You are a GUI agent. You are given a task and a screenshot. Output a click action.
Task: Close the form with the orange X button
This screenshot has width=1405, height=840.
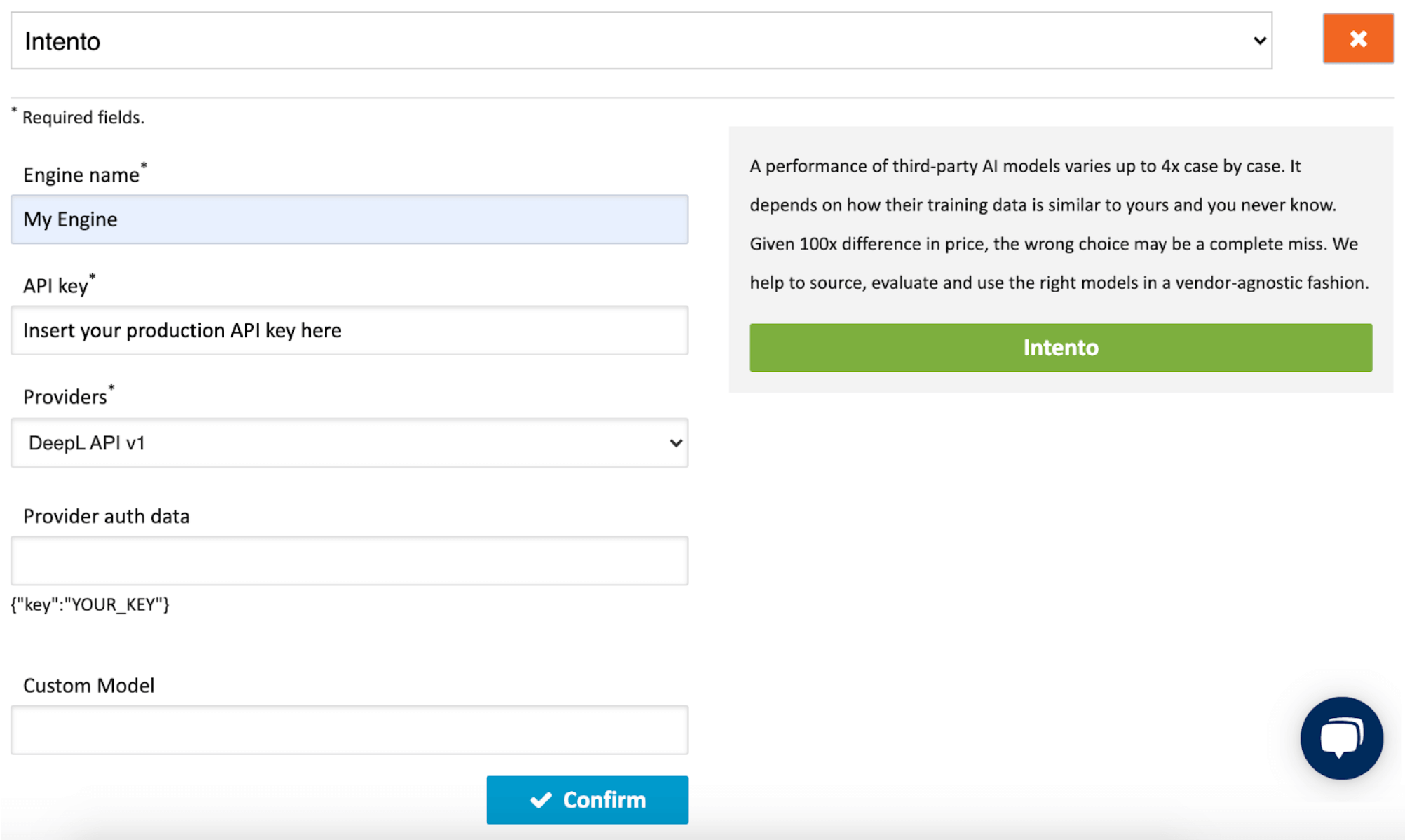1358,39
